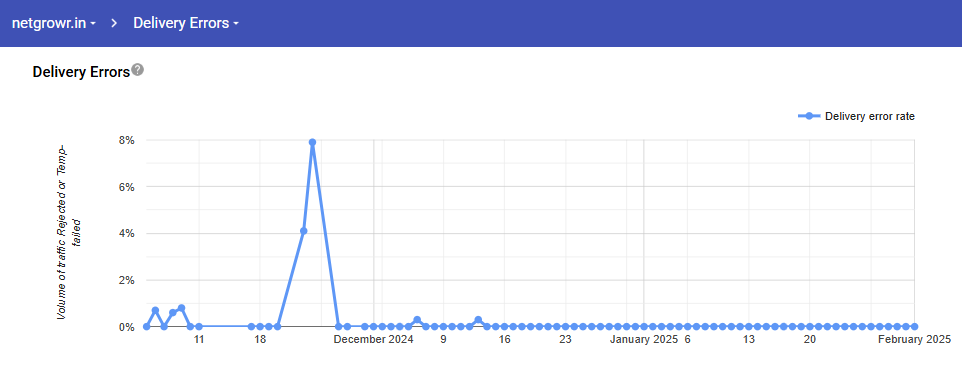
Task: Click the Delivery Errors breadcrumb text
Action: click(181, 23)
